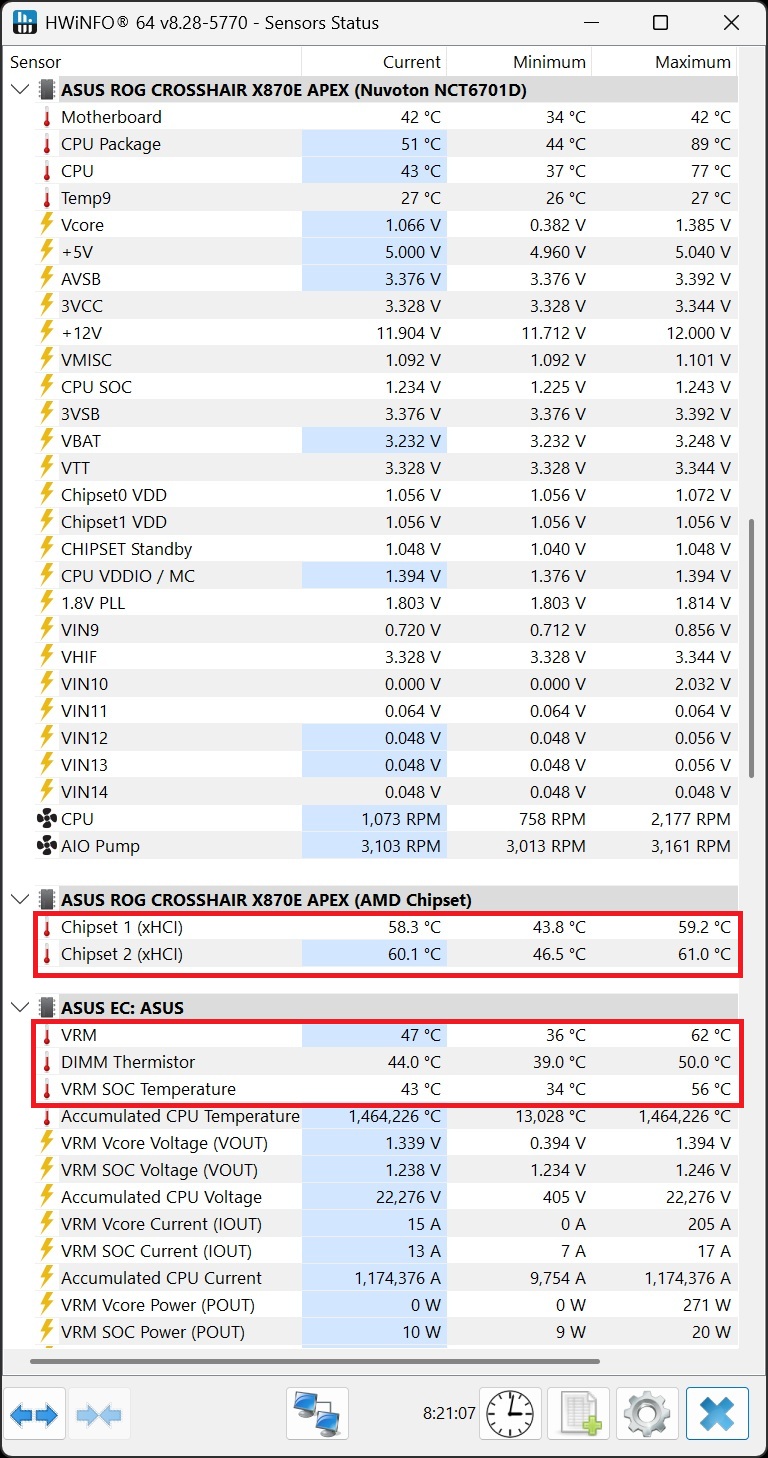Click the clock icon to reset timer
The height and width of the screenshot is (1458, 768).
[510, 1413]
